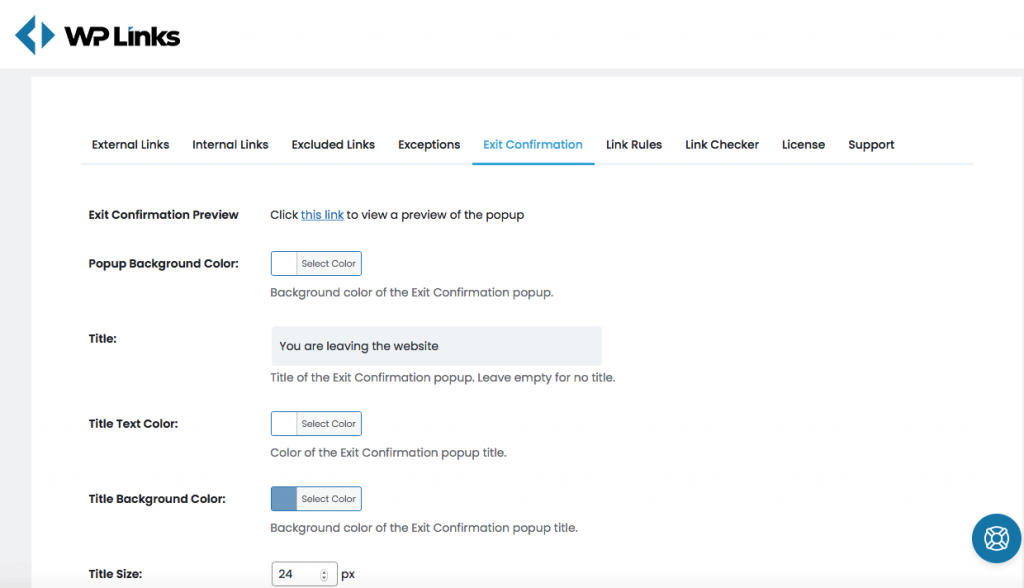Click the Title Size stepper arrows

coord(324,575)
